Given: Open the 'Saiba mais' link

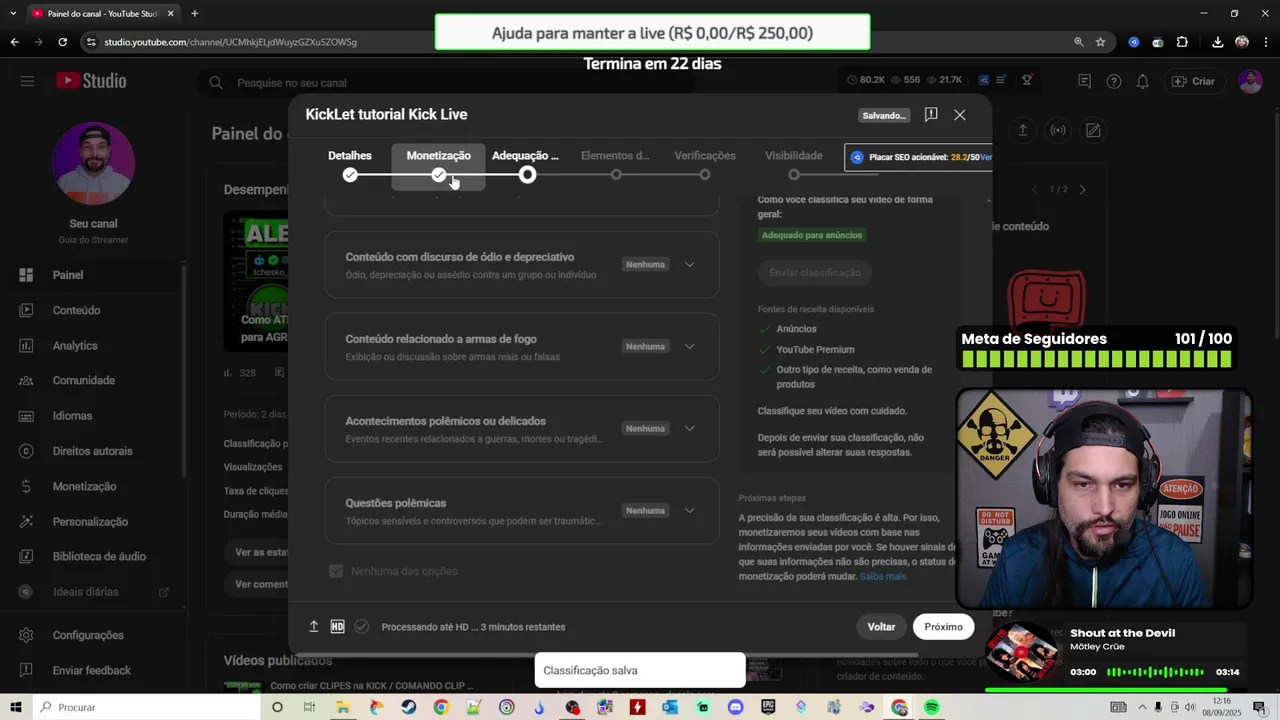Looking at the screenshot, I should pyautogui.click(x=883, y=576).
